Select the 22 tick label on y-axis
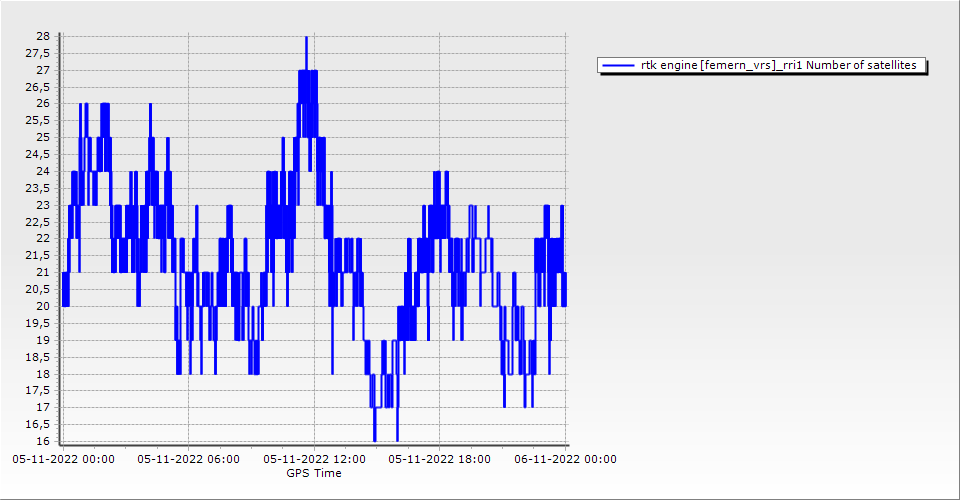The image size is (960, 500). [x=43, y=239]
